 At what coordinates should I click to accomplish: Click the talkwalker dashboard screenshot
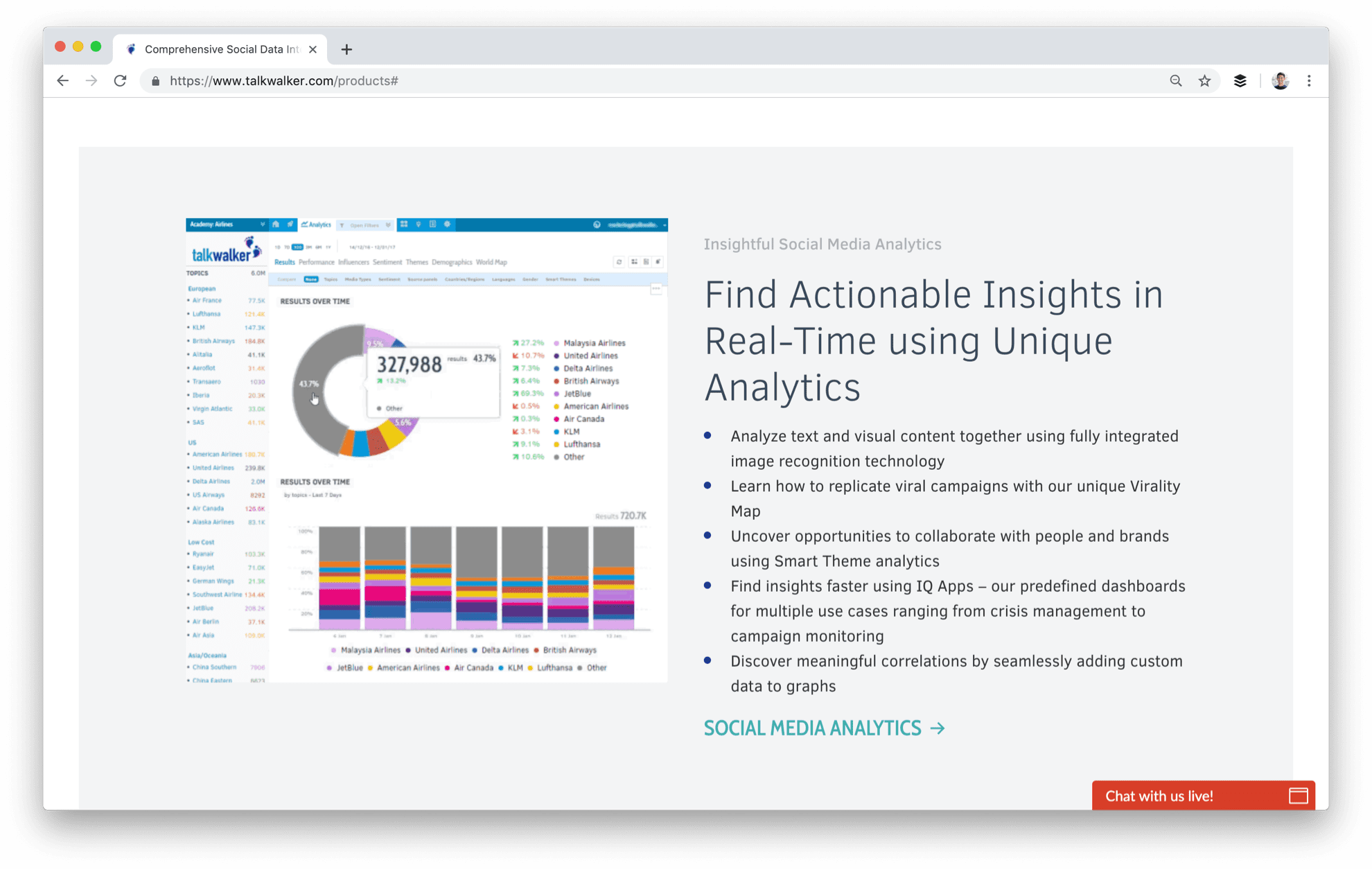point(426,450)
